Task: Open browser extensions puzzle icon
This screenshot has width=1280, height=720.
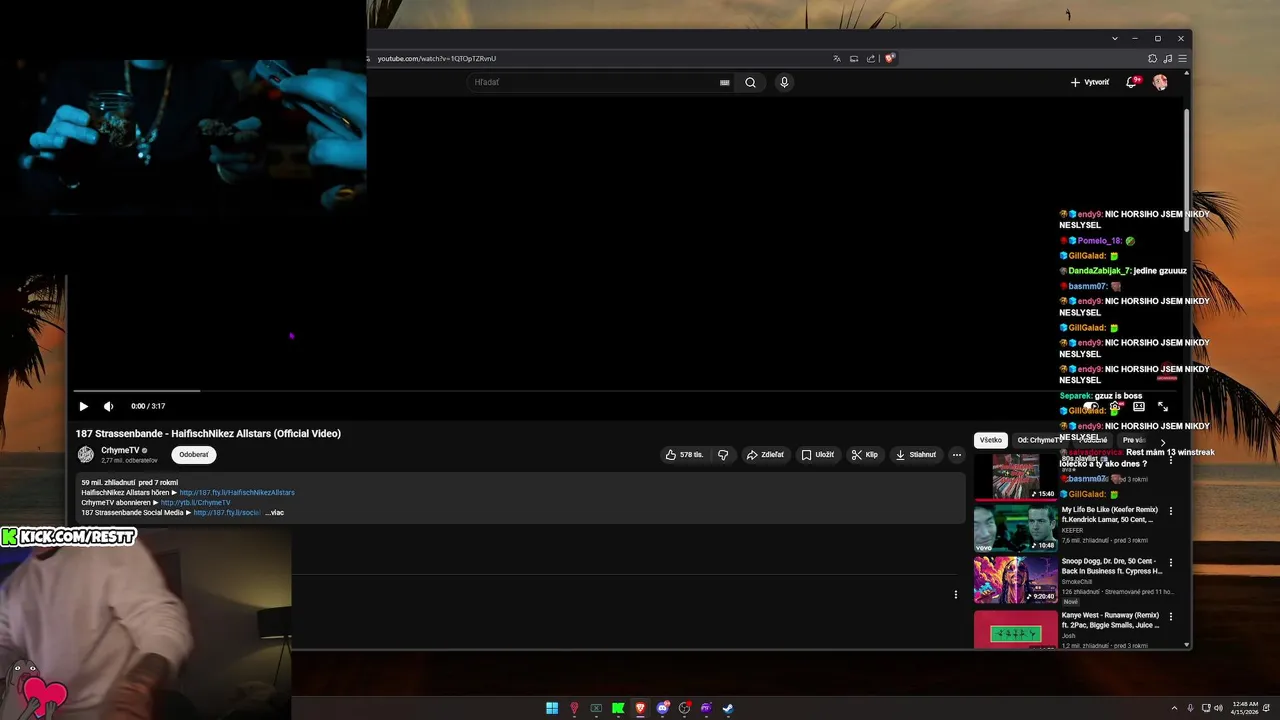Action: pyautogui.click(x=1152, y=59)
